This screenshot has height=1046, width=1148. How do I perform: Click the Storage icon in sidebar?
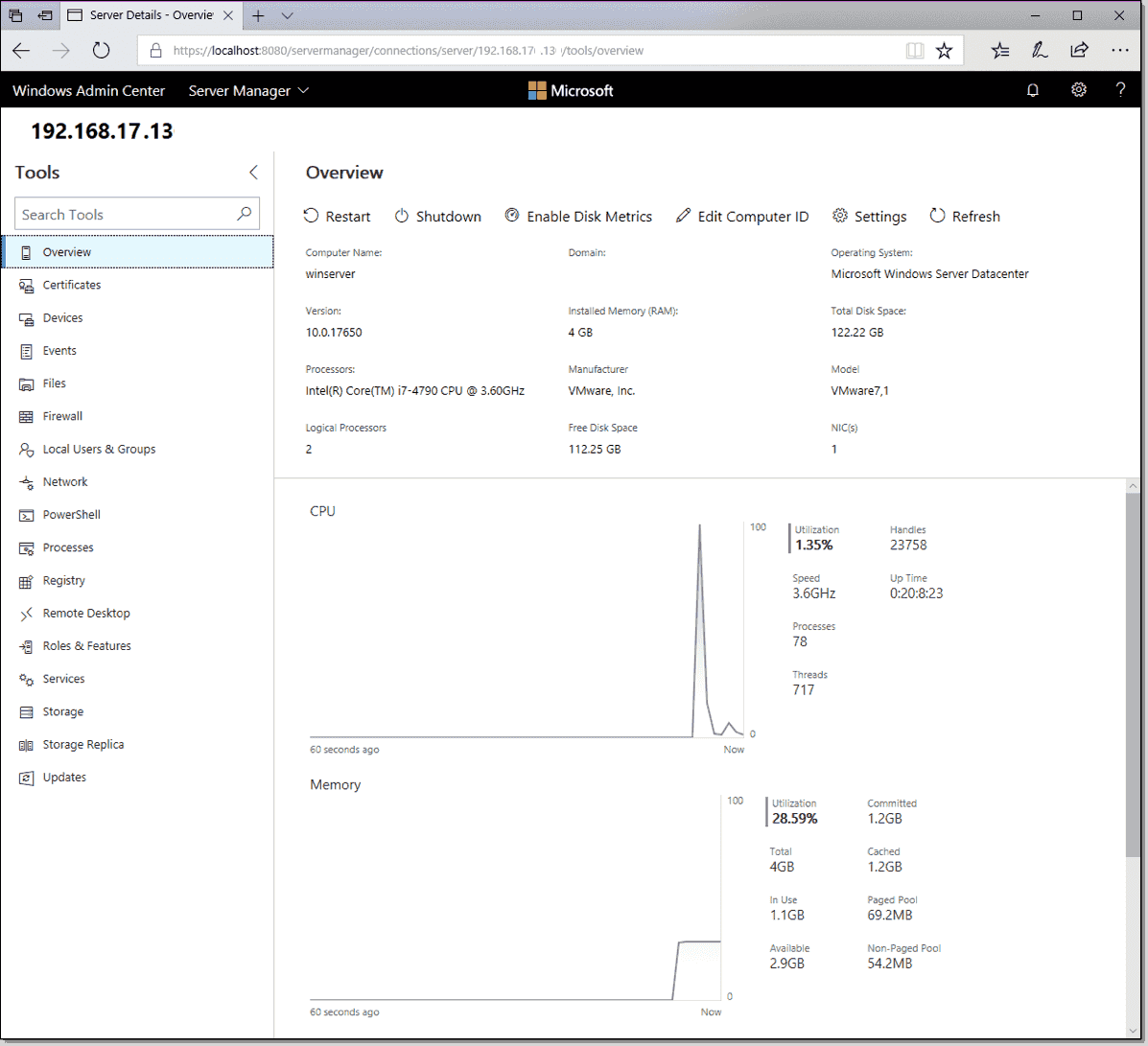26,712
